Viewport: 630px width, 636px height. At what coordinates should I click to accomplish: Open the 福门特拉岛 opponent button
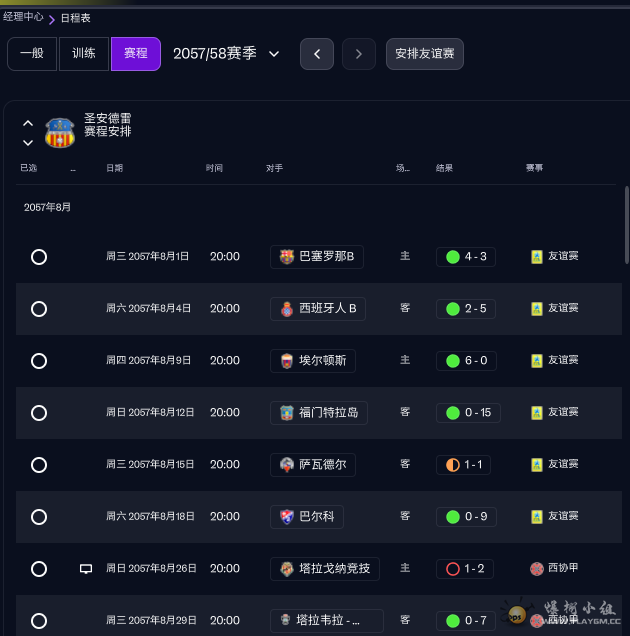pos(319,413)
